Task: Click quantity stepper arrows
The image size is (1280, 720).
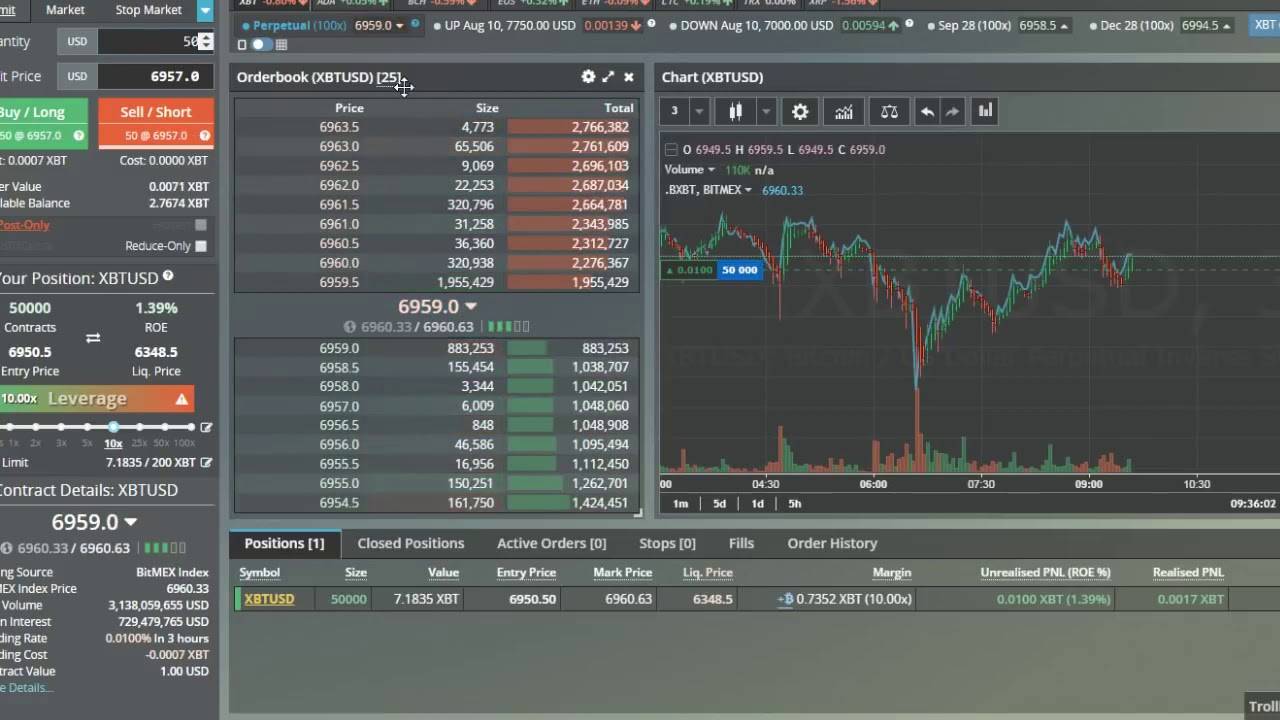Action: pos(206,41)
